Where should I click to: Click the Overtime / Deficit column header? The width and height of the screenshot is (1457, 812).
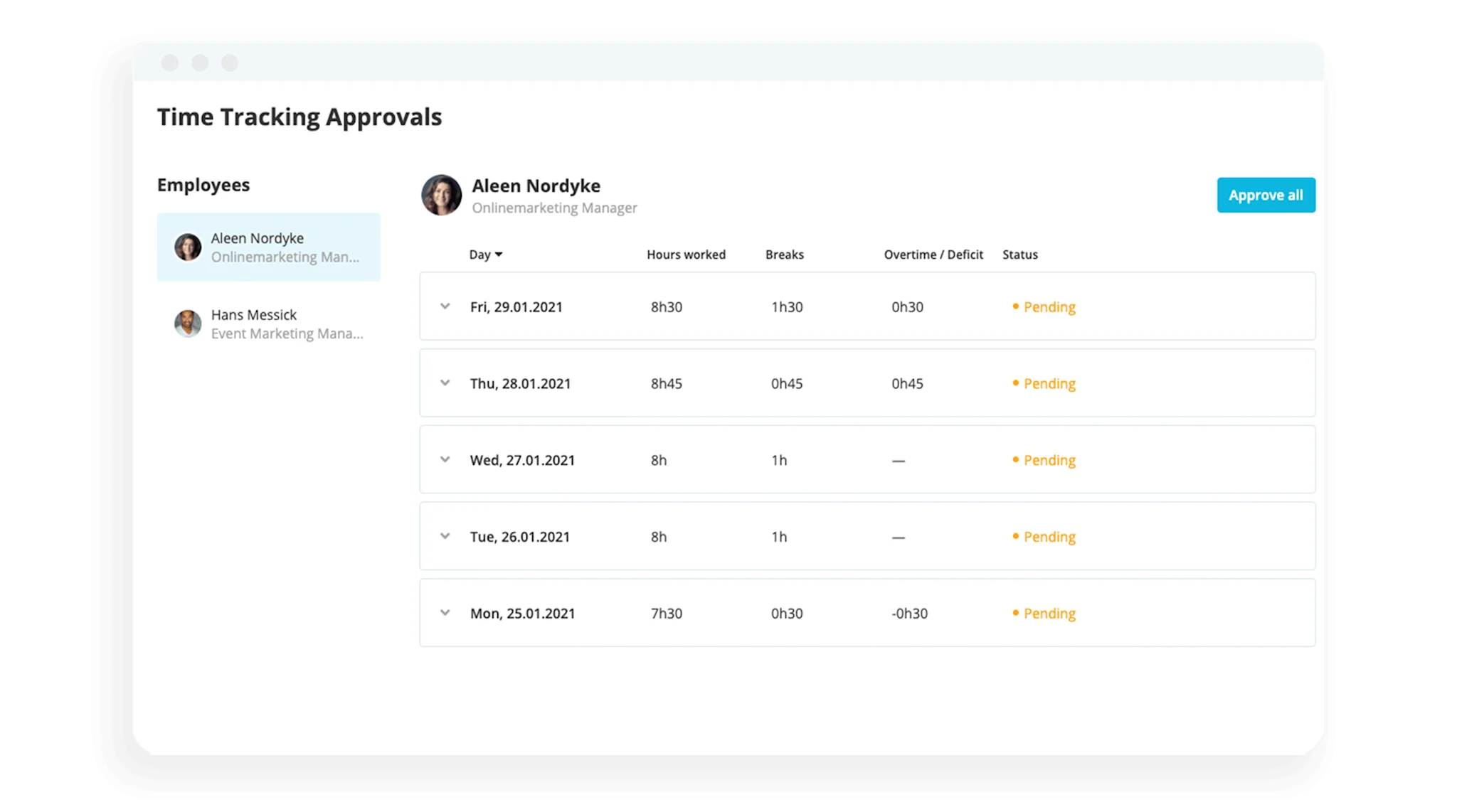point(933,255)
